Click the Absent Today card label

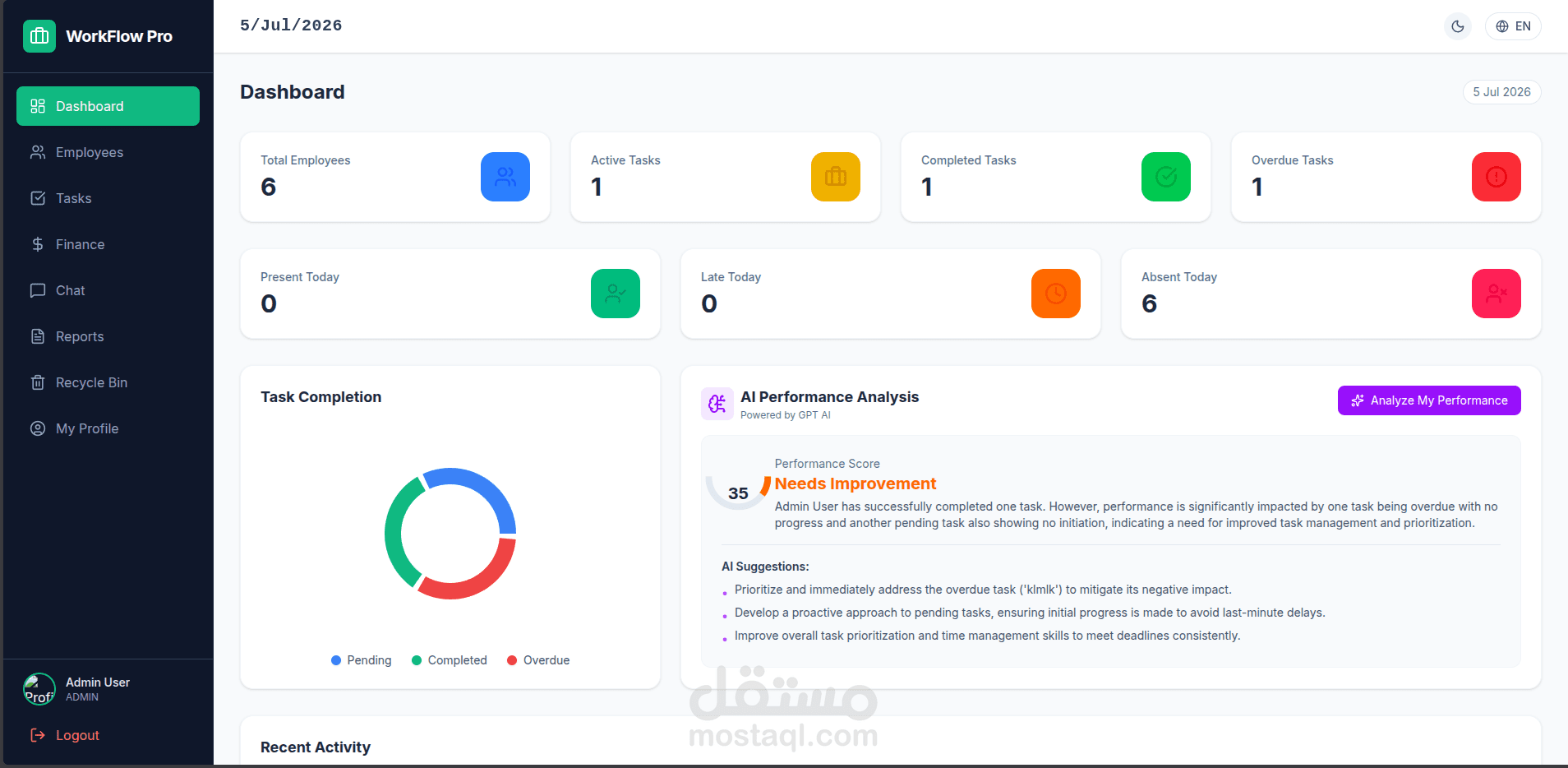point(1179,277)
